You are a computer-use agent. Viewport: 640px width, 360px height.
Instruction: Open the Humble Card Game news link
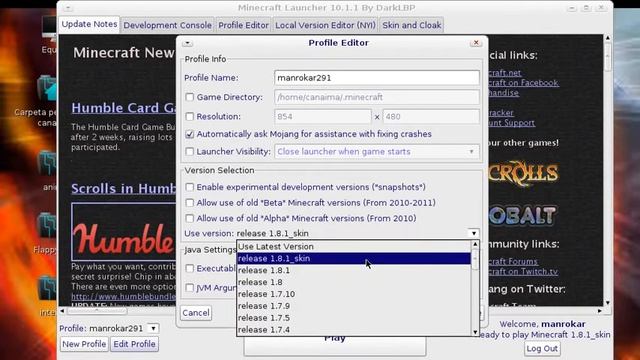pos(124,108)
